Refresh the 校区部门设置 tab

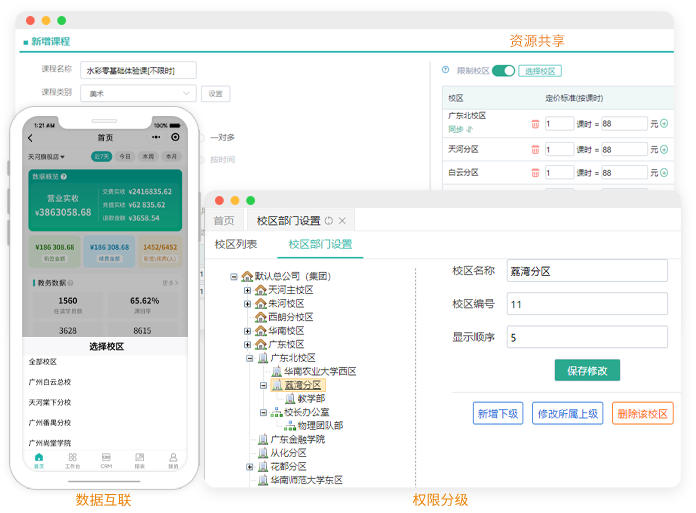(328, 221)
